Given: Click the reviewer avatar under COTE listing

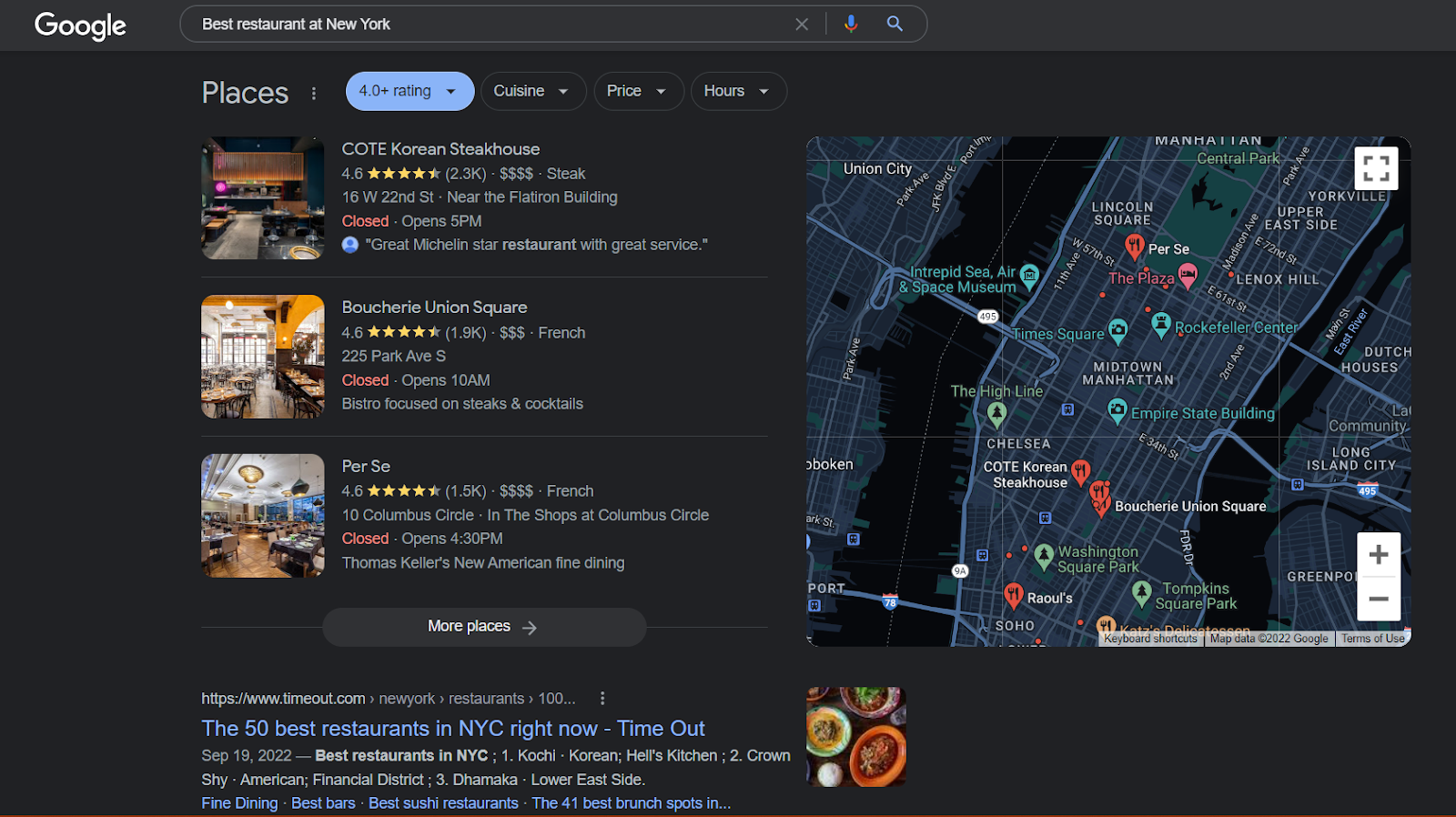Looking at the screenshot, I should click(x=350, y=245).
